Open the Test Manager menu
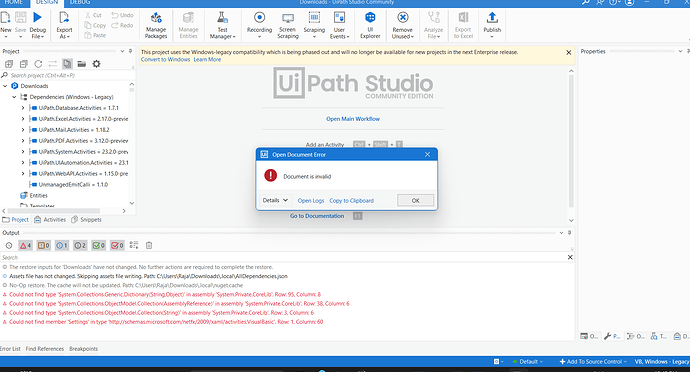Viewport: 690px width, 372px height. (x=222, y=26)
